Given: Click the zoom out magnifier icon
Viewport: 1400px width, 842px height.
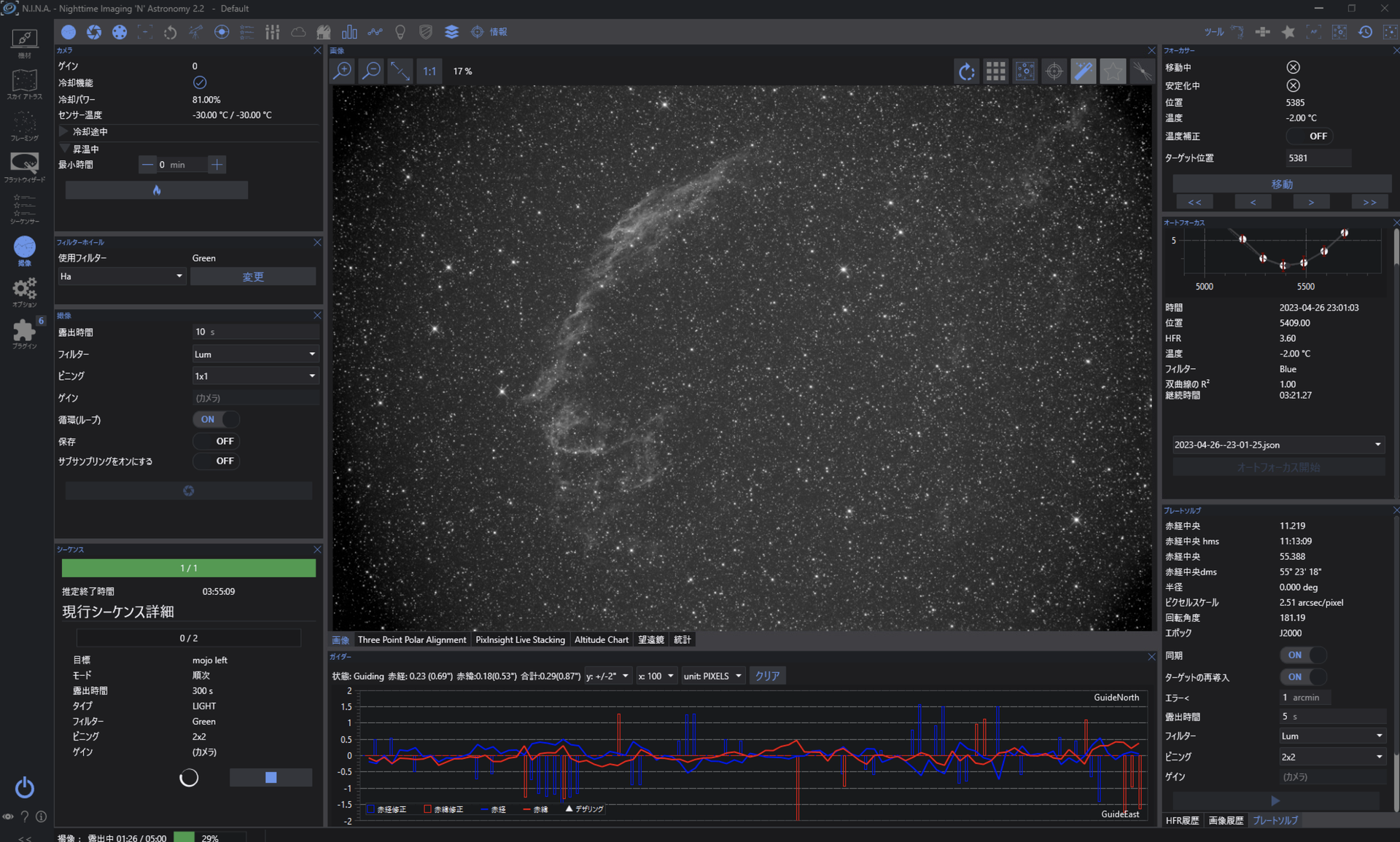Looking at the screenshot, I should 371,71.
